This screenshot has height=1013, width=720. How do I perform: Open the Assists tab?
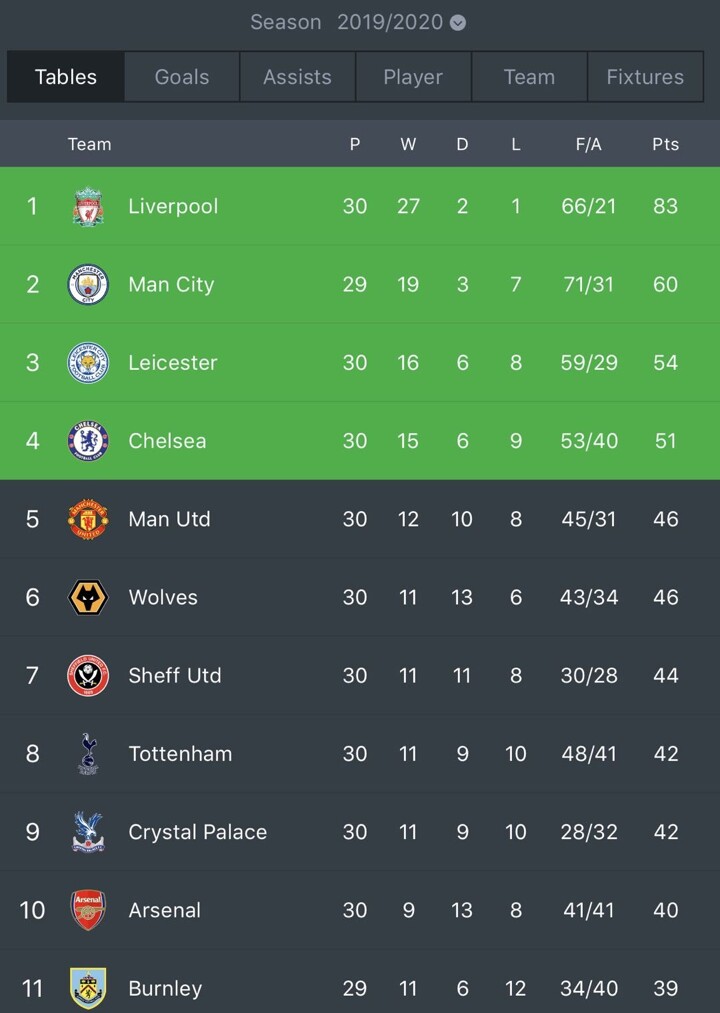click(x=297, y=77)
